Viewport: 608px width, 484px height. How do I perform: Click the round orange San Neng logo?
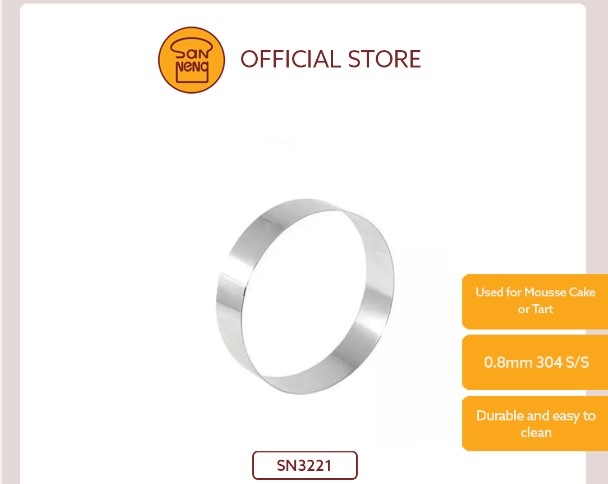[191, 60]
